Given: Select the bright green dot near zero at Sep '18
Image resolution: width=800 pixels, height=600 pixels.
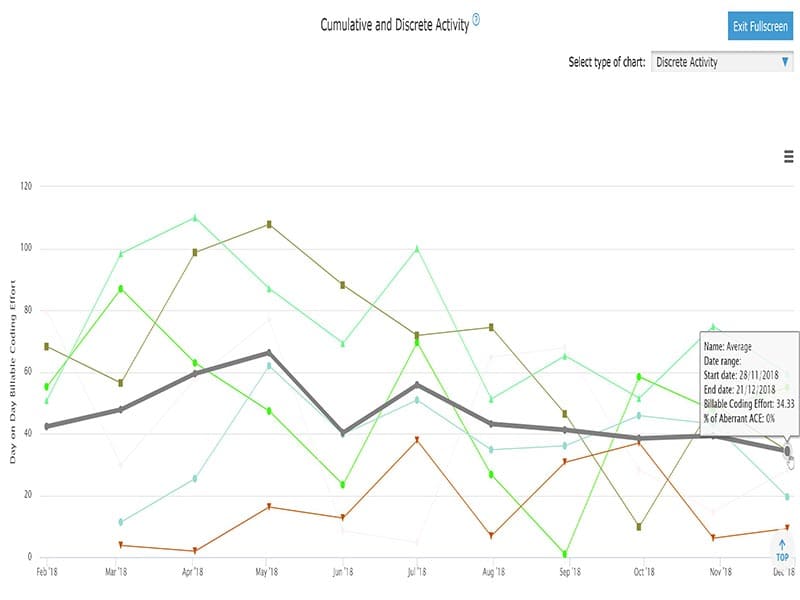Looking at the screenshot, I should click(x=565, y=553).
